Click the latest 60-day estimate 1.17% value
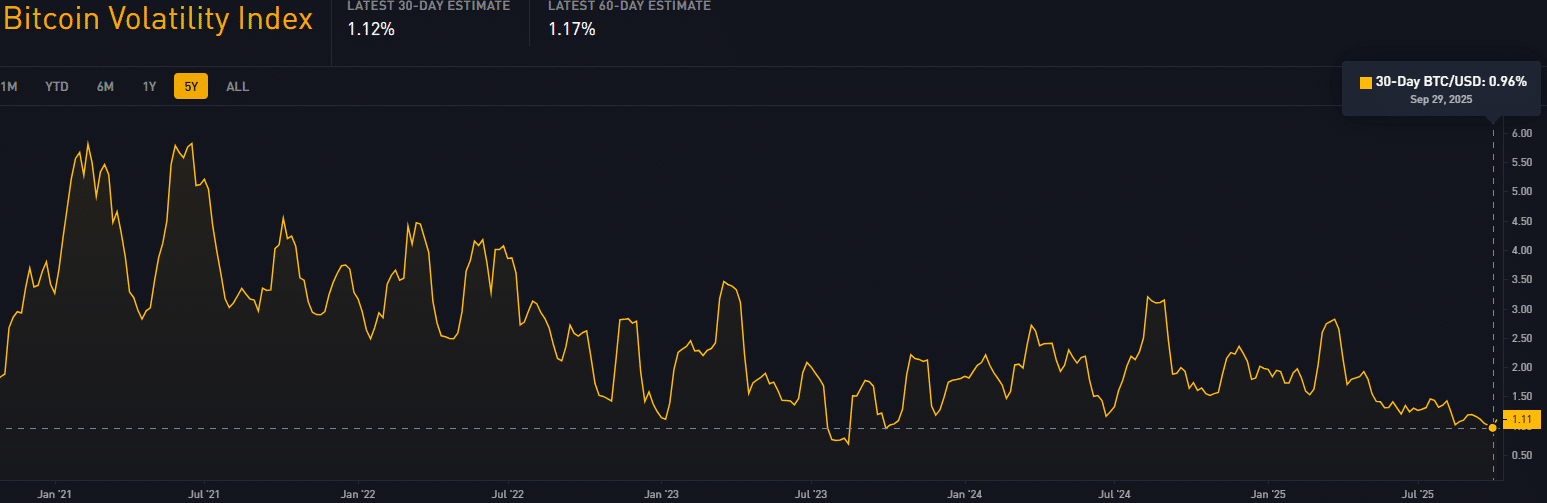The height and width of the screenshot is (503, 1547). tap(572, 30)
